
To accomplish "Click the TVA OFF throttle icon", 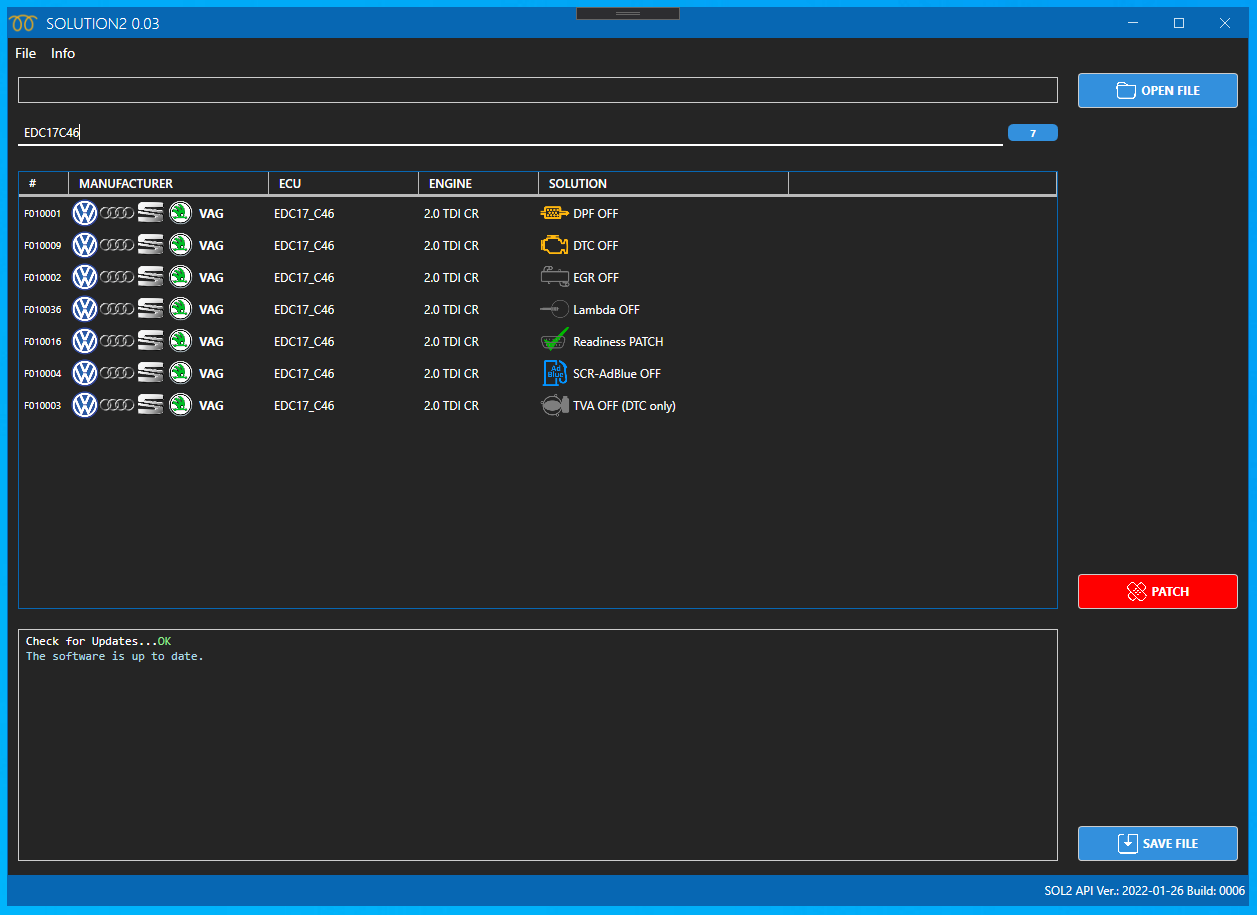I will [x=554, y=405].
